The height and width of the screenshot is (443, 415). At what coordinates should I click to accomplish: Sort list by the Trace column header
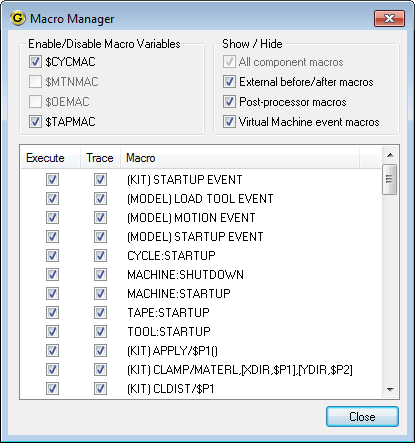pyautogui.click(x=100, y=158)
